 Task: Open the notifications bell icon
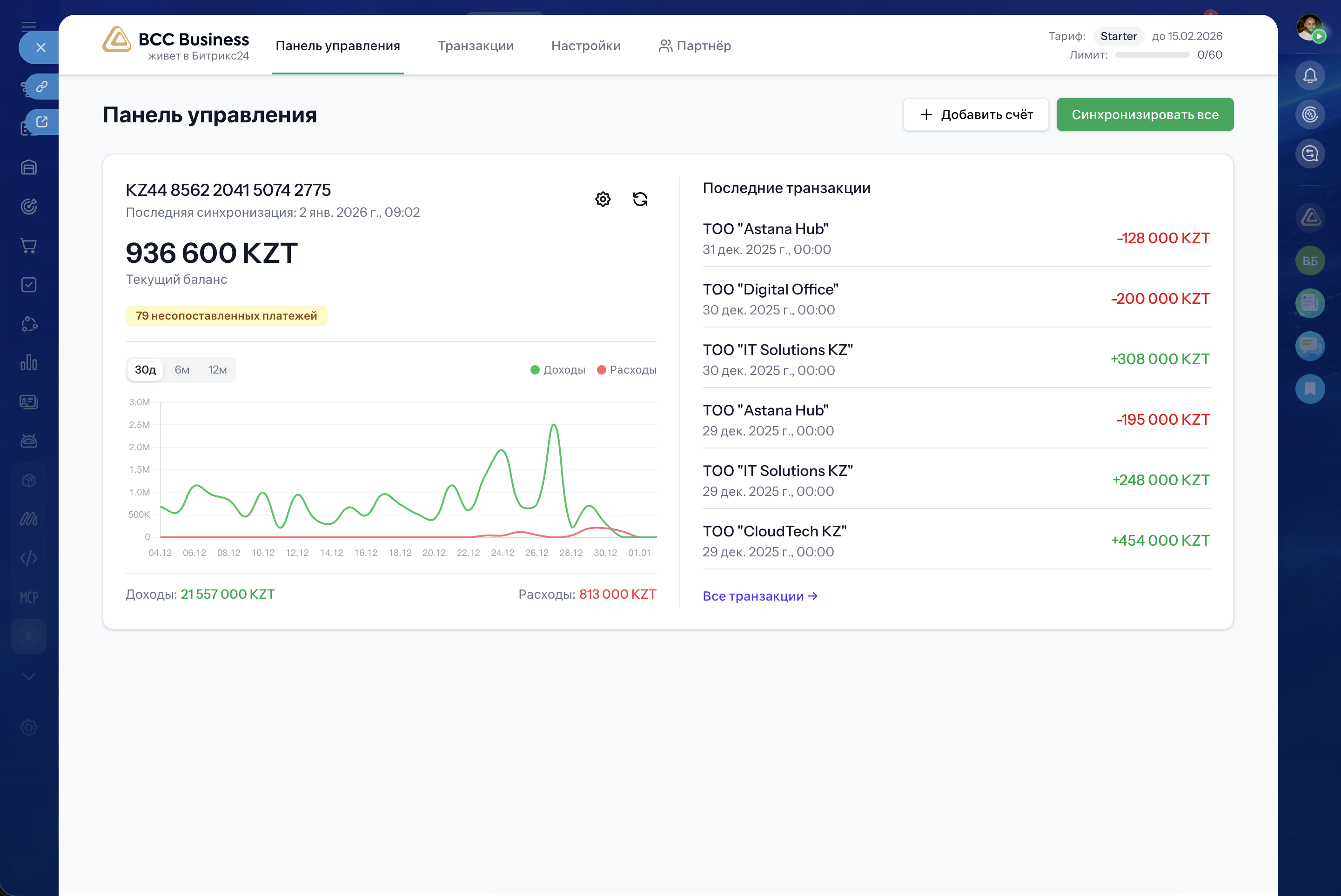pos(1309,75)
